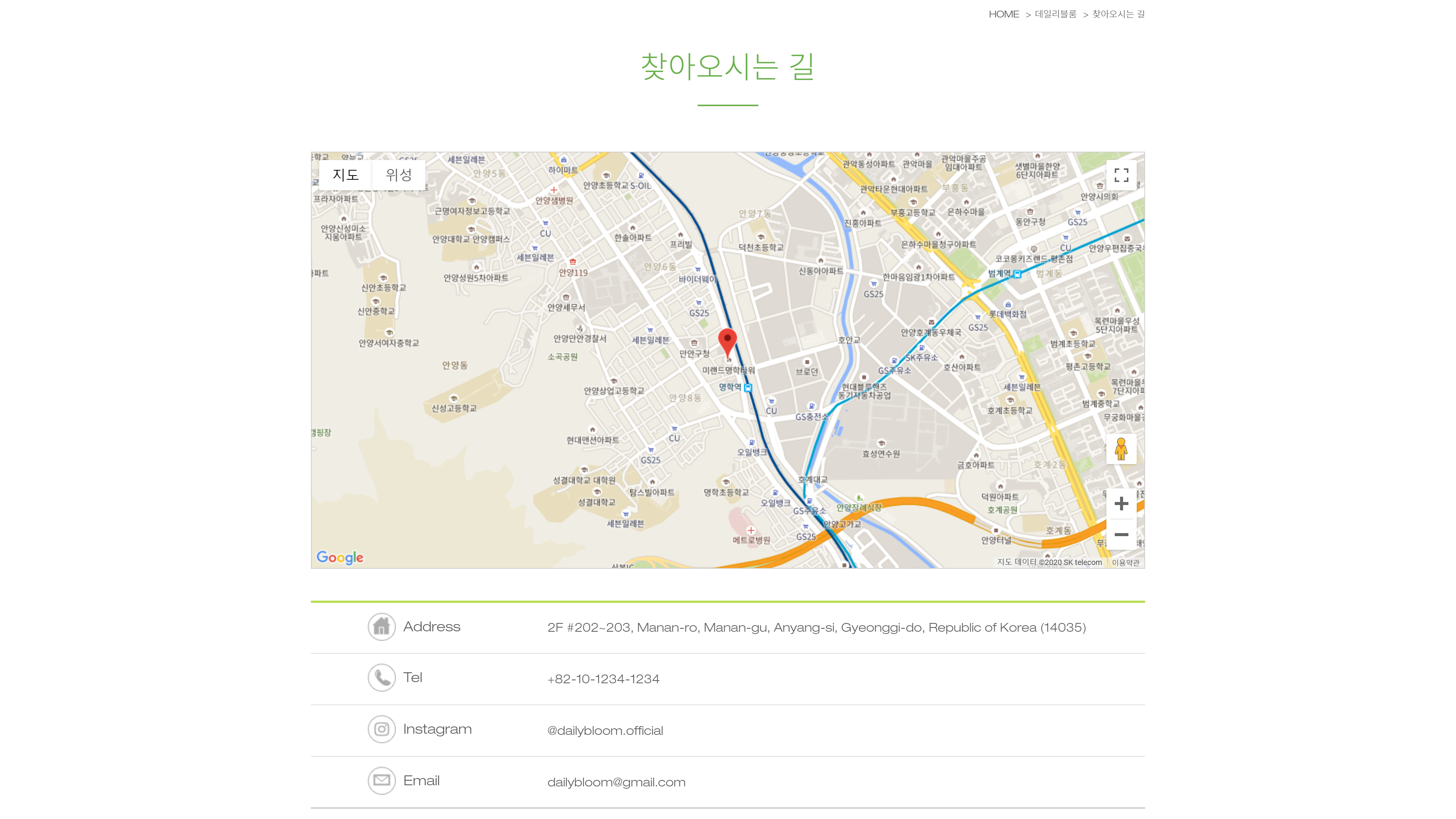The height and width of the screenshot is (819, 1456).
Task: Click 호계공원 map label
Action: tap(1002, 510)
